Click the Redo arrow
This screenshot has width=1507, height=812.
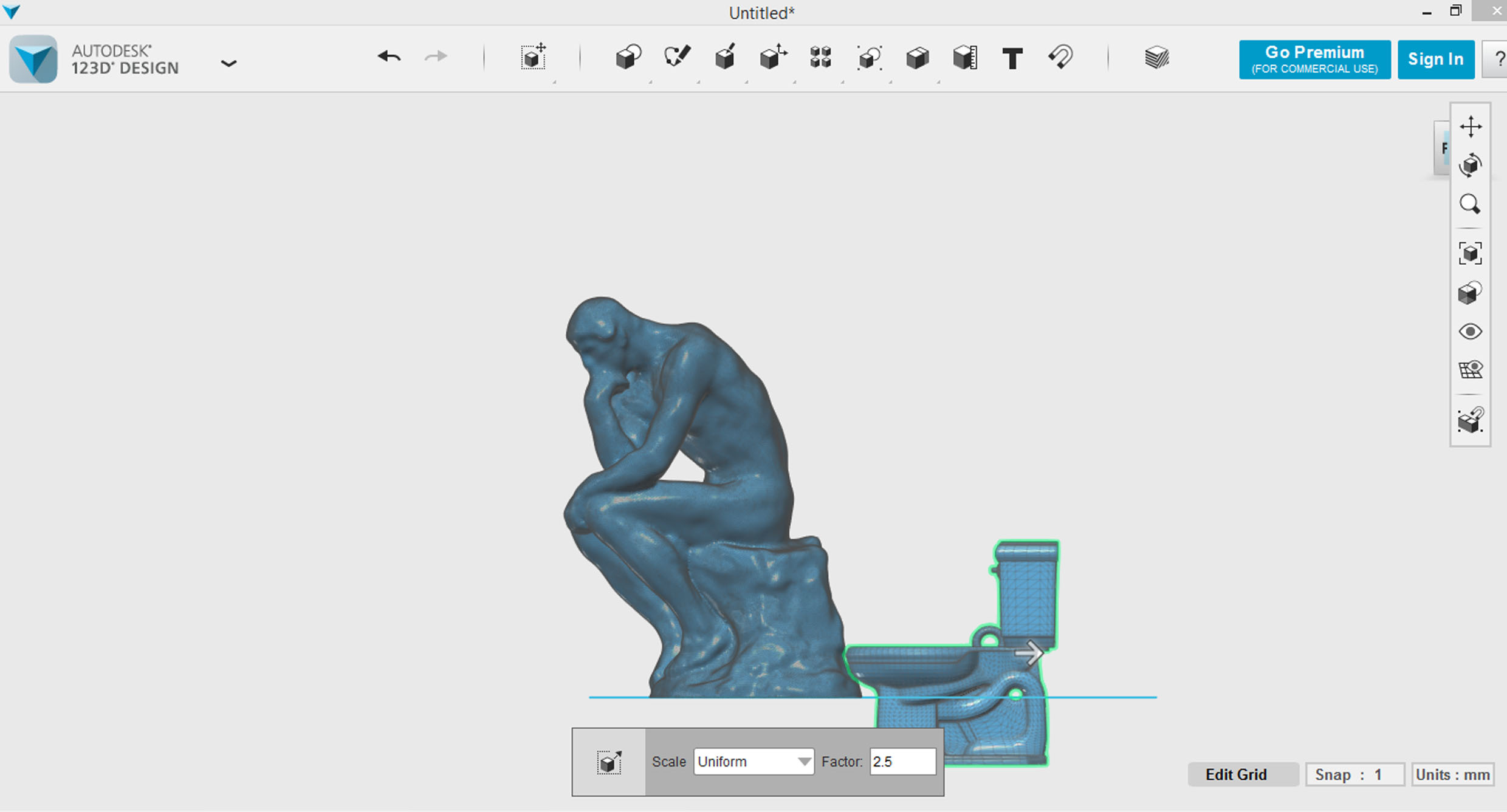pyautogui.click(x=436, y=57)
